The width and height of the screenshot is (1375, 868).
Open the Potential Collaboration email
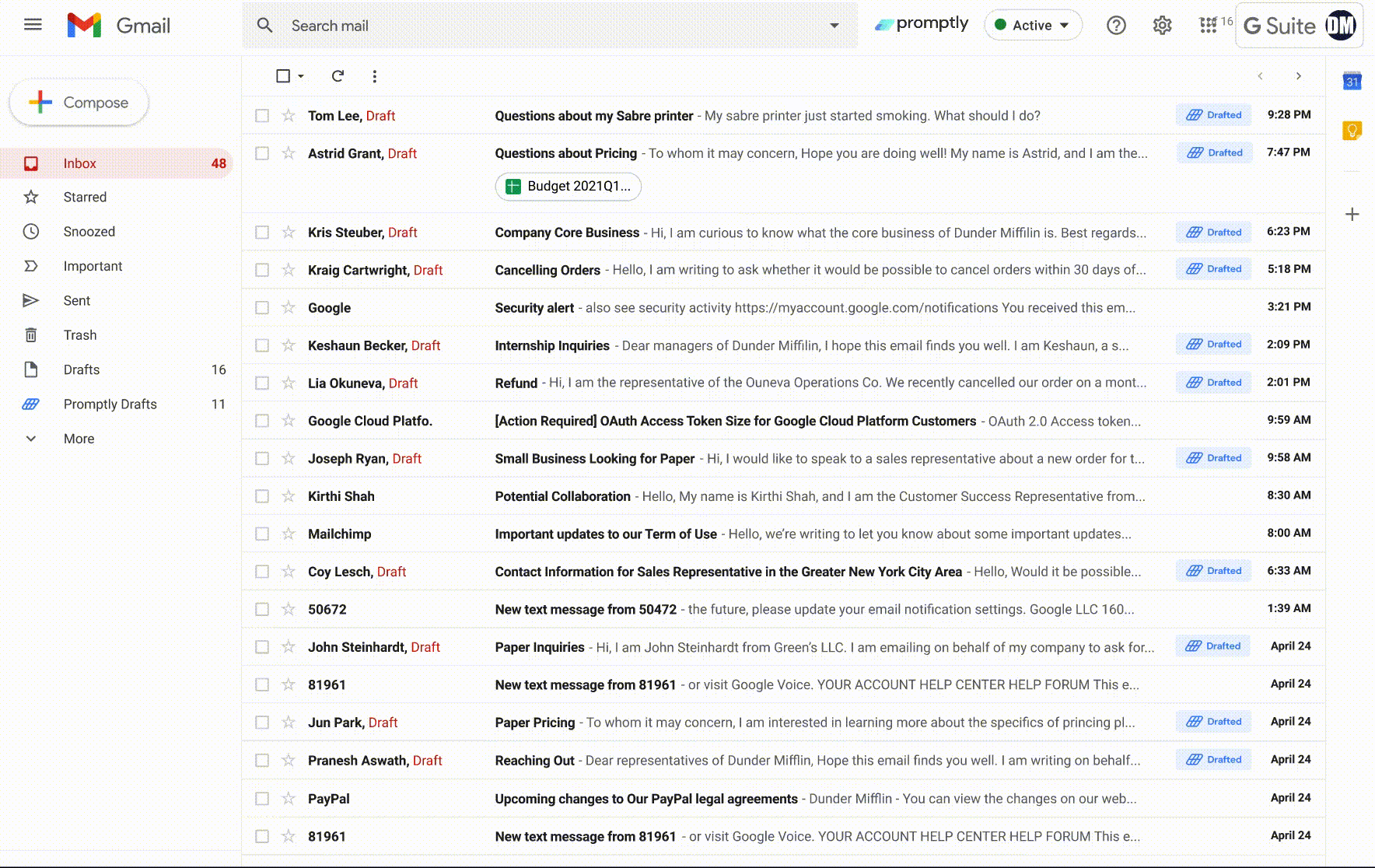pos(784,496)
